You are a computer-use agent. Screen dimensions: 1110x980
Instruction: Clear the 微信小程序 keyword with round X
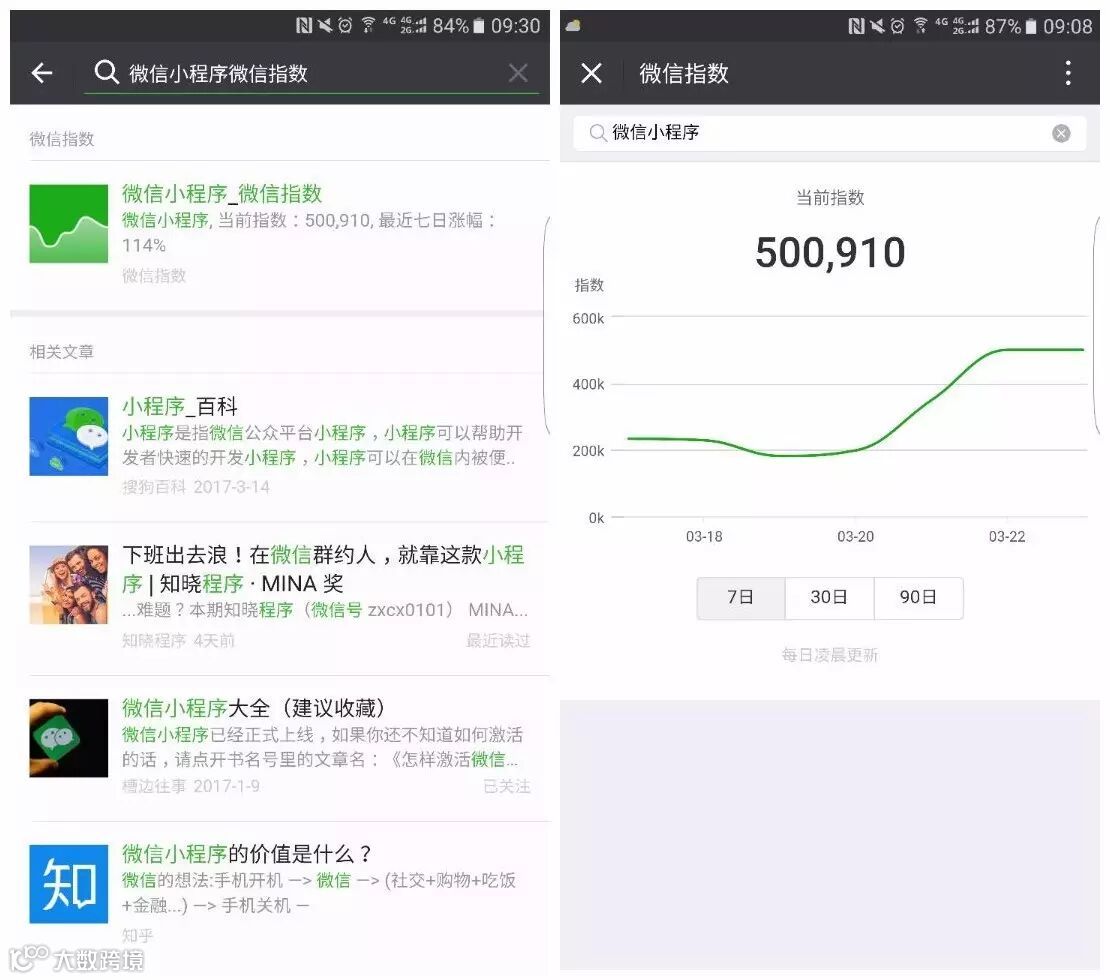tap(1061, 133)
